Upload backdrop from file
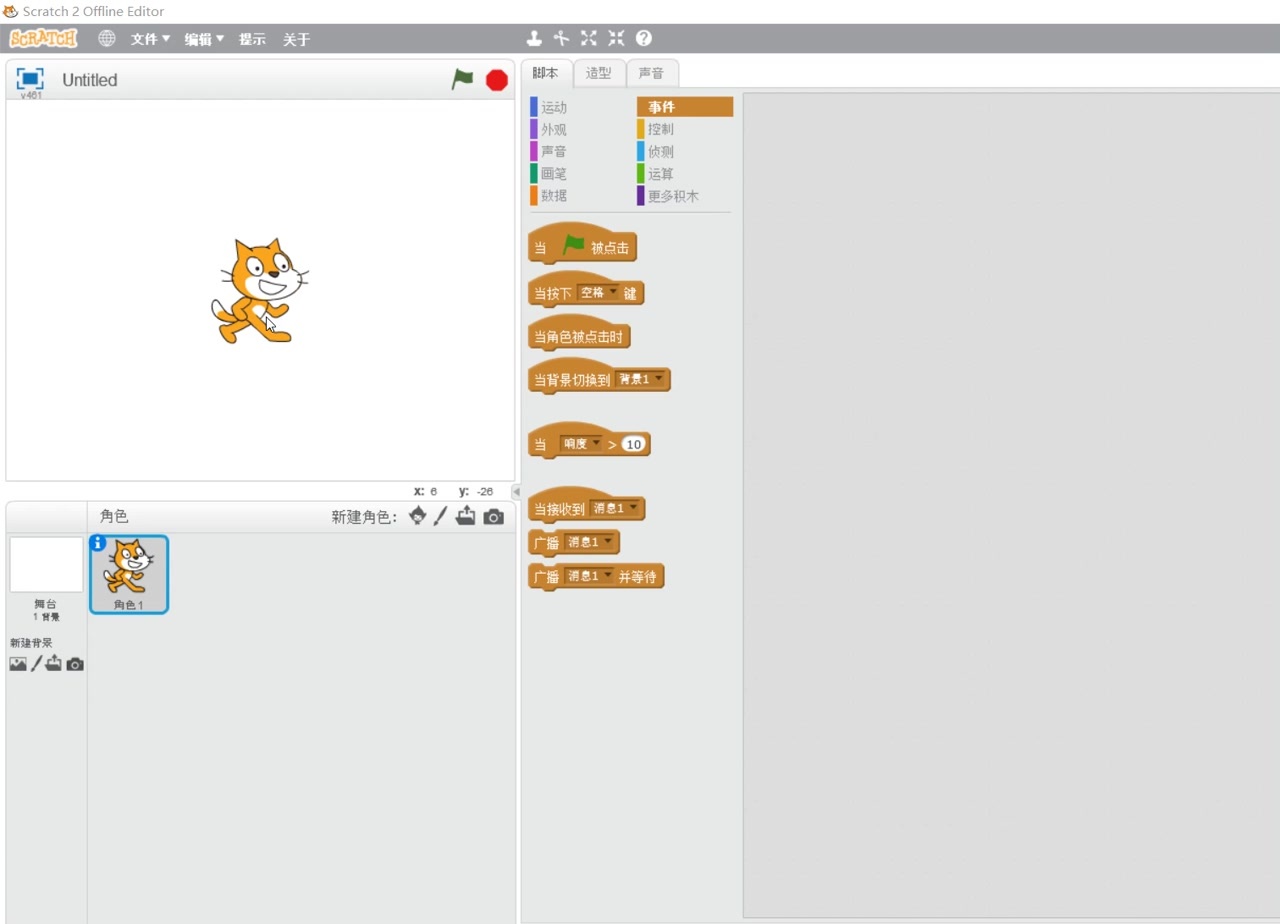This screenshot has height=924, width=1280. coord(54,664)
